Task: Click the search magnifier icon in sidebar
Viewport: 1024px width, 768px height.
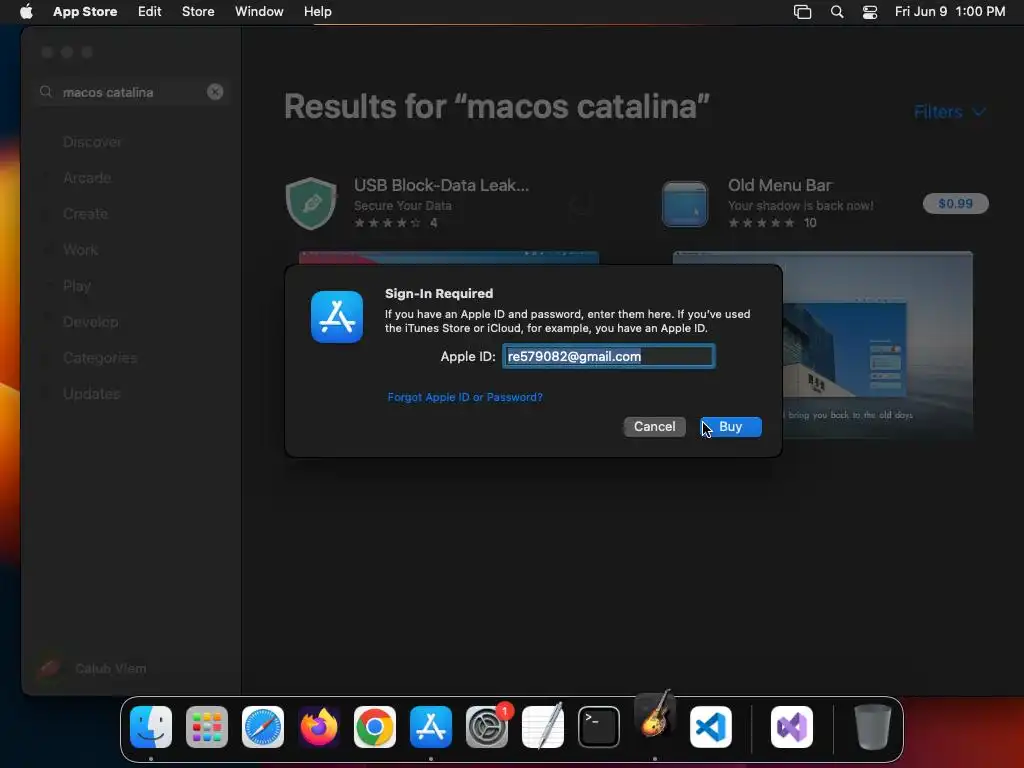Action: (x=46, y=92)
